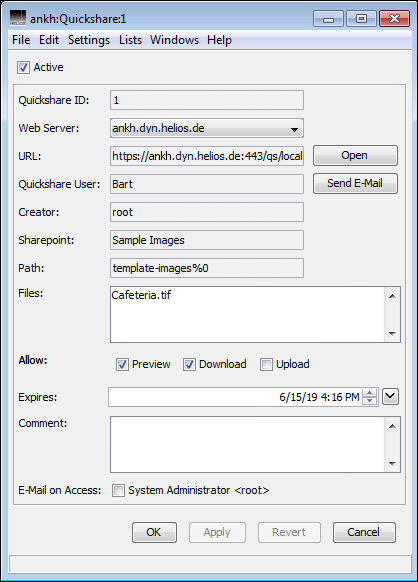Open the File menu
This screenshot has height=582, width=418.
[x=21, y=40]
